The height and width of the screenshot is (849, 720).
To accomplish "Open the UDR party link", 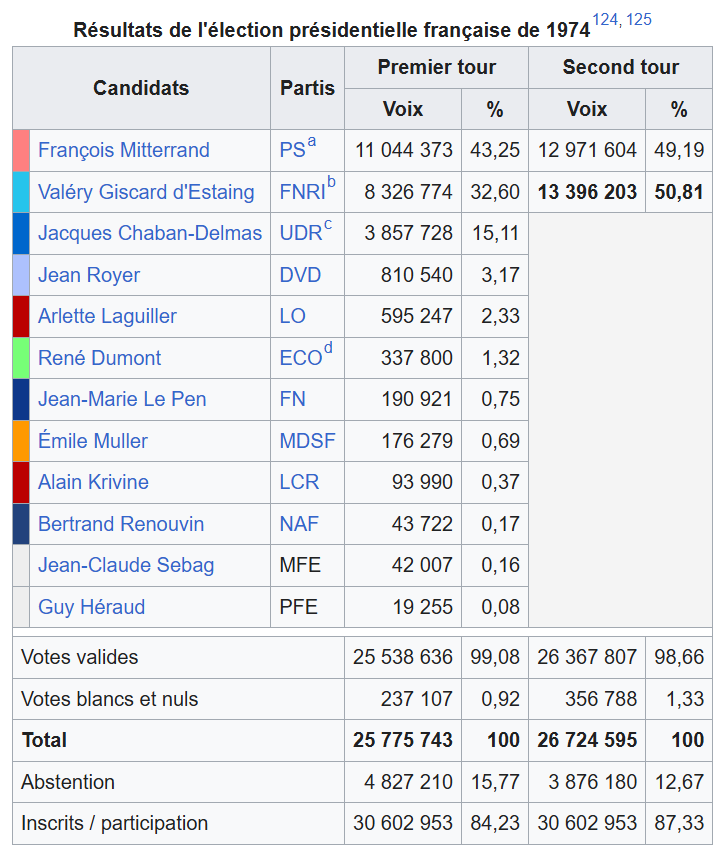I will tap(300, 234).
